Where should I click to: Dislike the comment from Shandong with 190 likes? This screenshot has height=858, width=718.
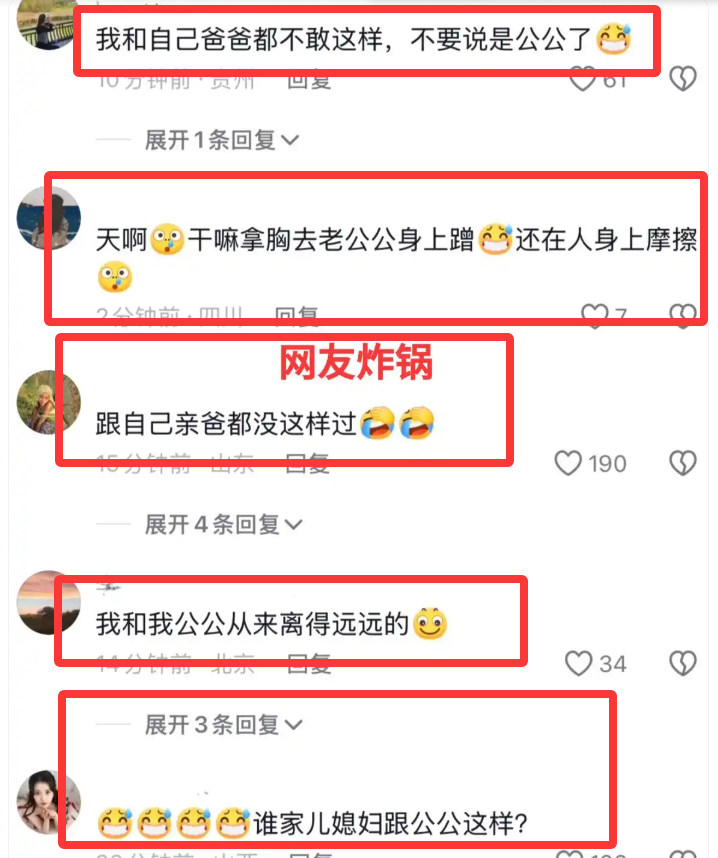click(682, 463)
